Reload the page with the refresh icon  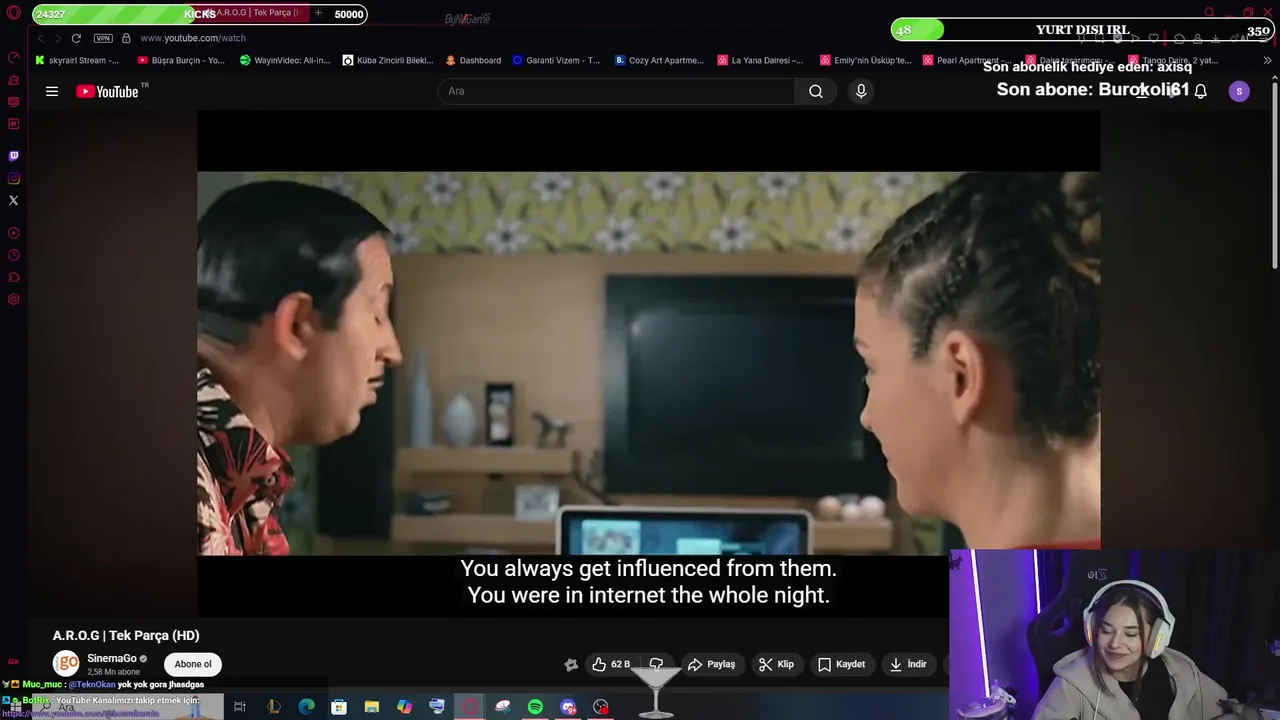pos(76,38)
